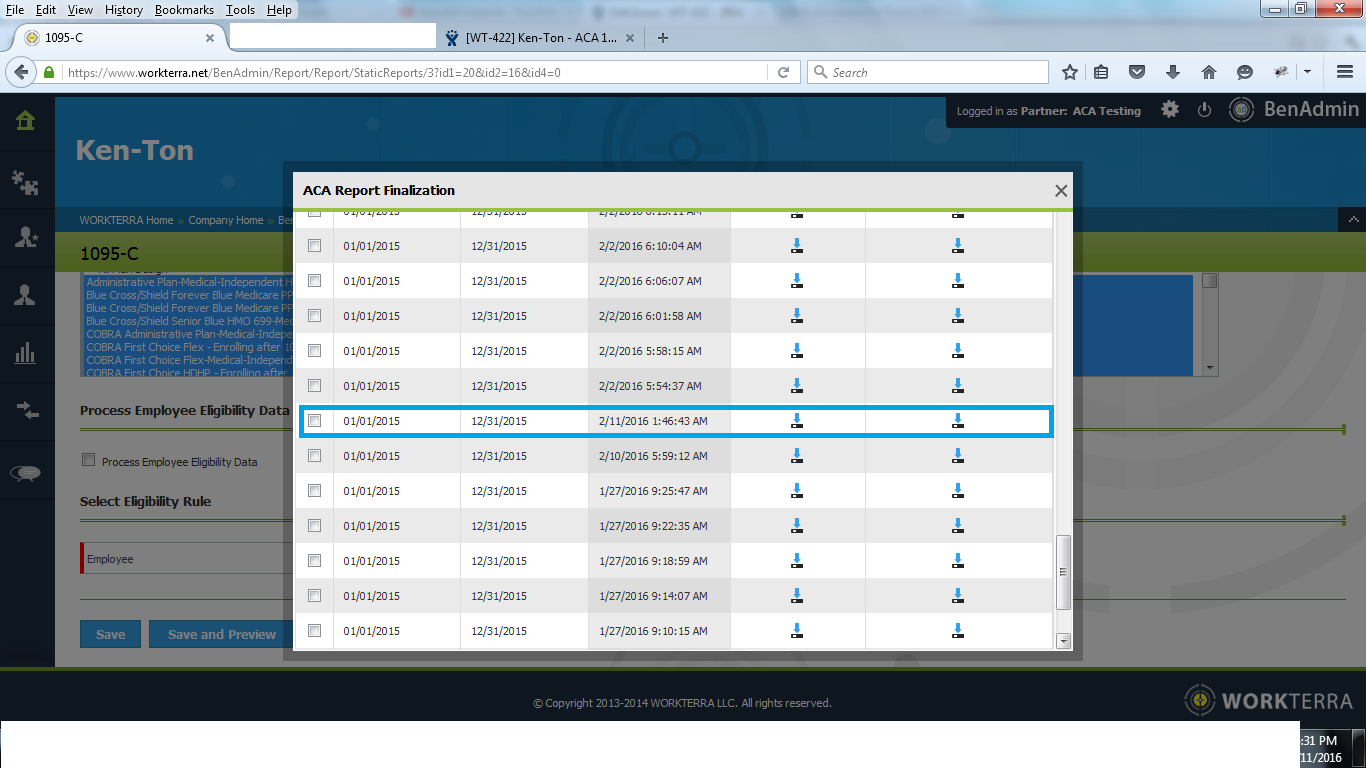Check the box for 2/11/2016 1:46:43 AM row
Viewport: 1366px width, 768px height.
tap(315, 421)
